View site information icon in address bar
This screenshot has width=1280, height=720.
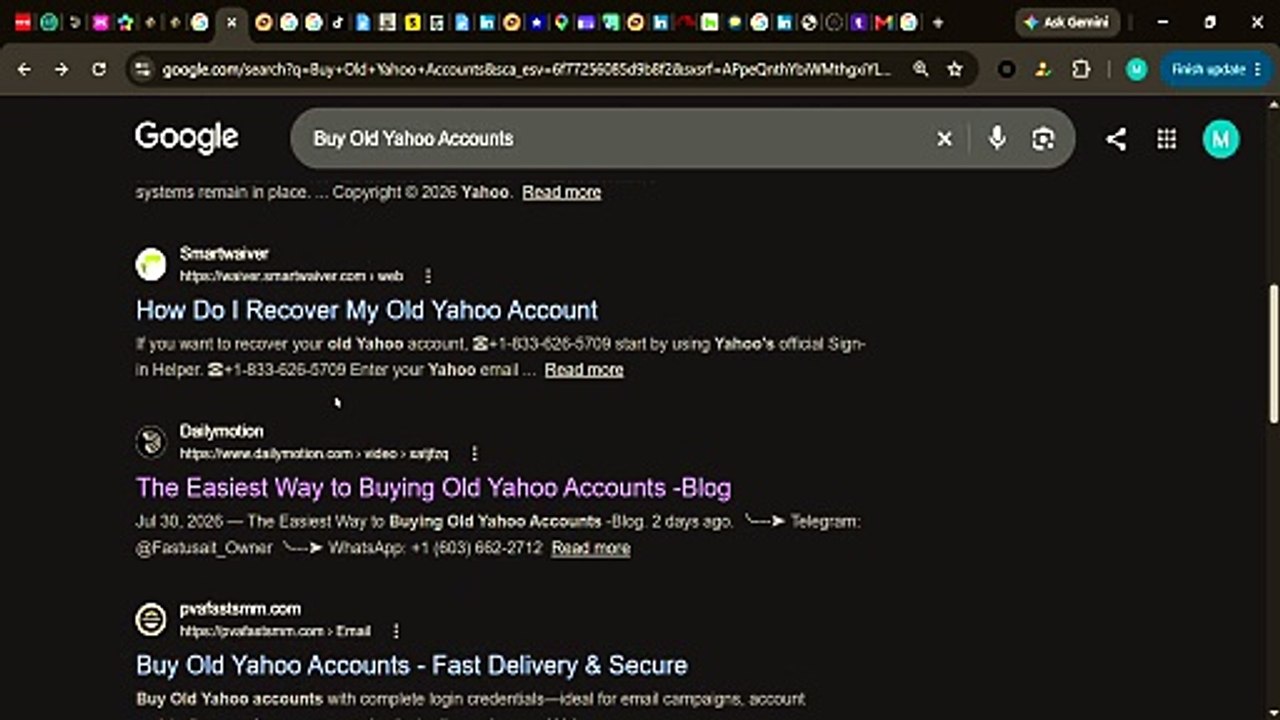[142, 69]
